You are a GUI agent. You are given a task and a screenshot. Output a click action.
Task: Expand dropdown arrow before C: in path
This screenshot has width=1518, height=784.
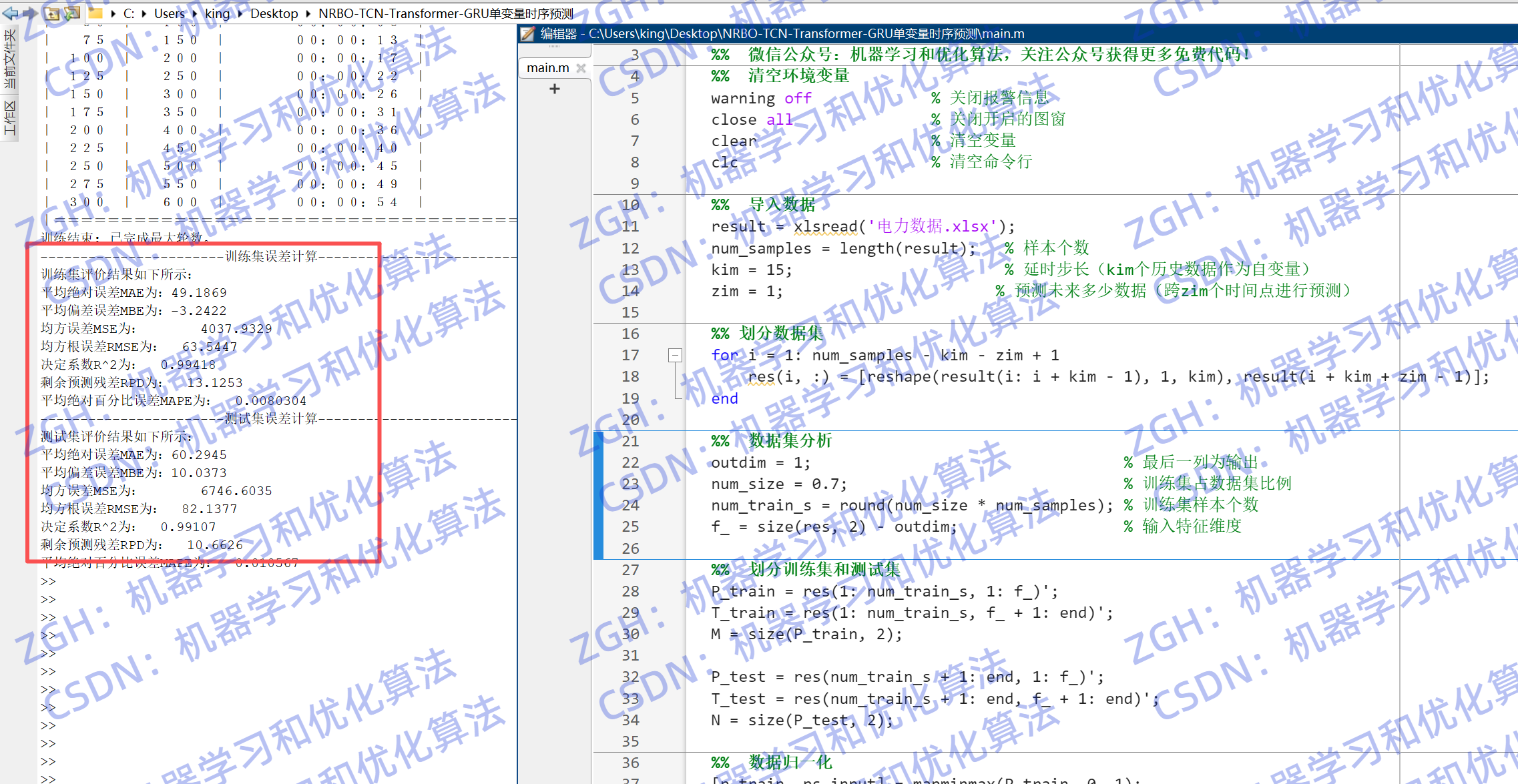click(113, 13)
